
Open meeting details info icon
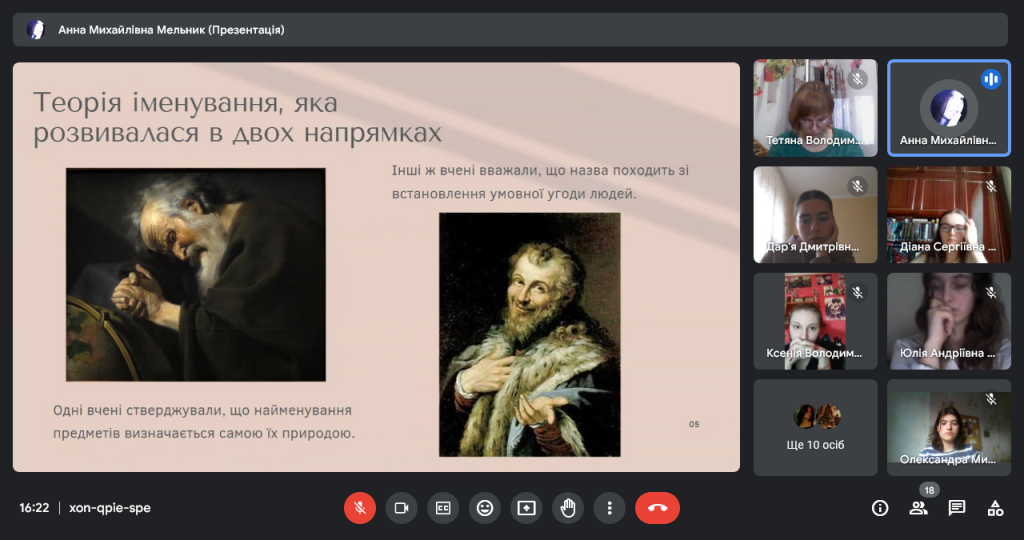[880, 508]
